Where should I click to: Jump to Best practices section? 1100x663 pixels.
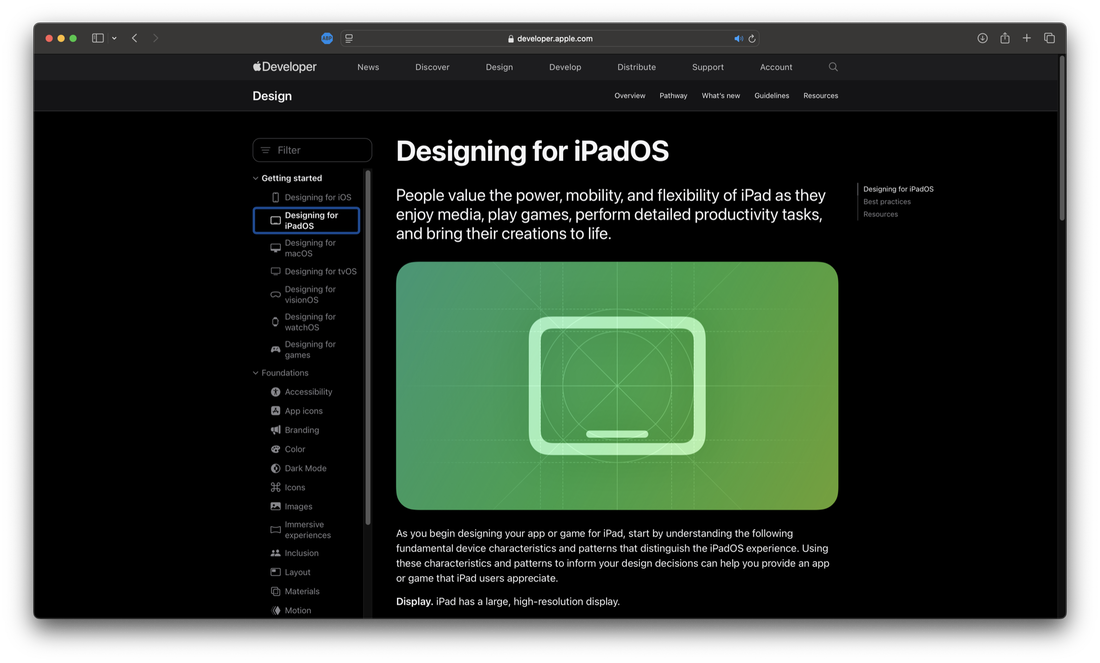click(x=887, y=201)
